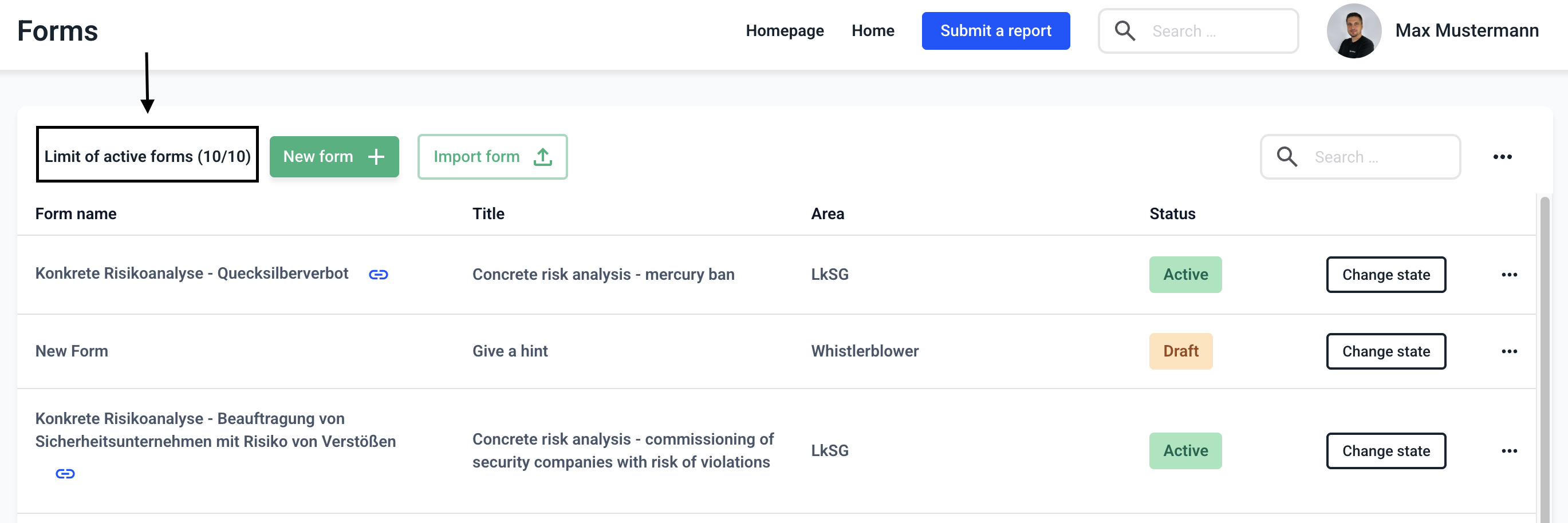This screenshot has width=1568, height=523.
Task: Open three-dot menu for New Form row
Action: coord(1508,351)
